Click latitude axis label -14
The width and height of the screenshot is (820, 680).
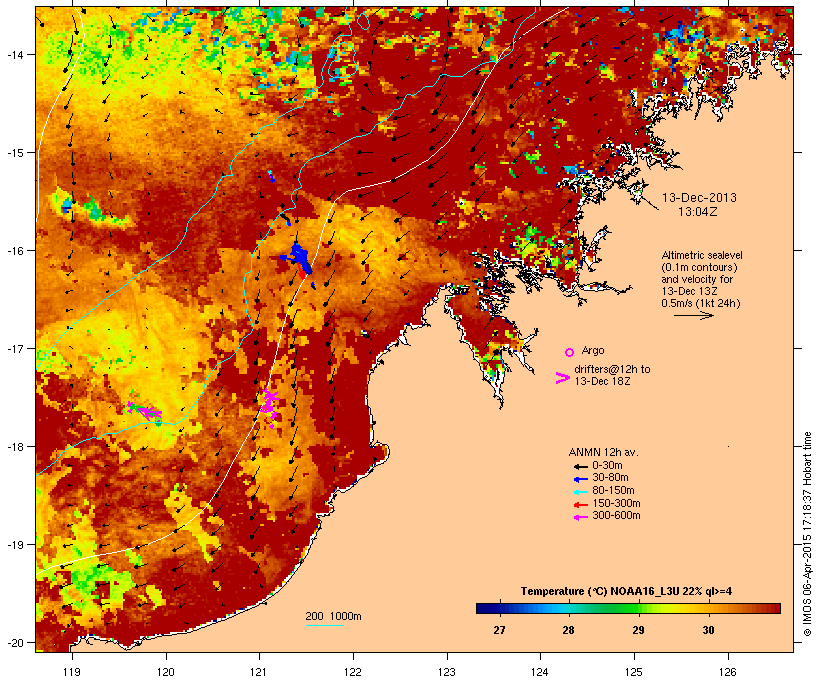click(14, 54)
